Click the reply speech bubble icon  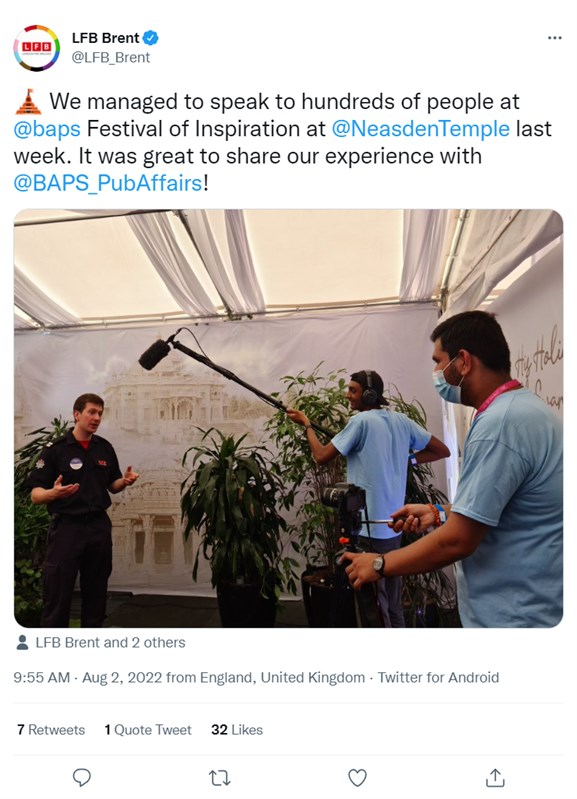(x=82, y=778)
